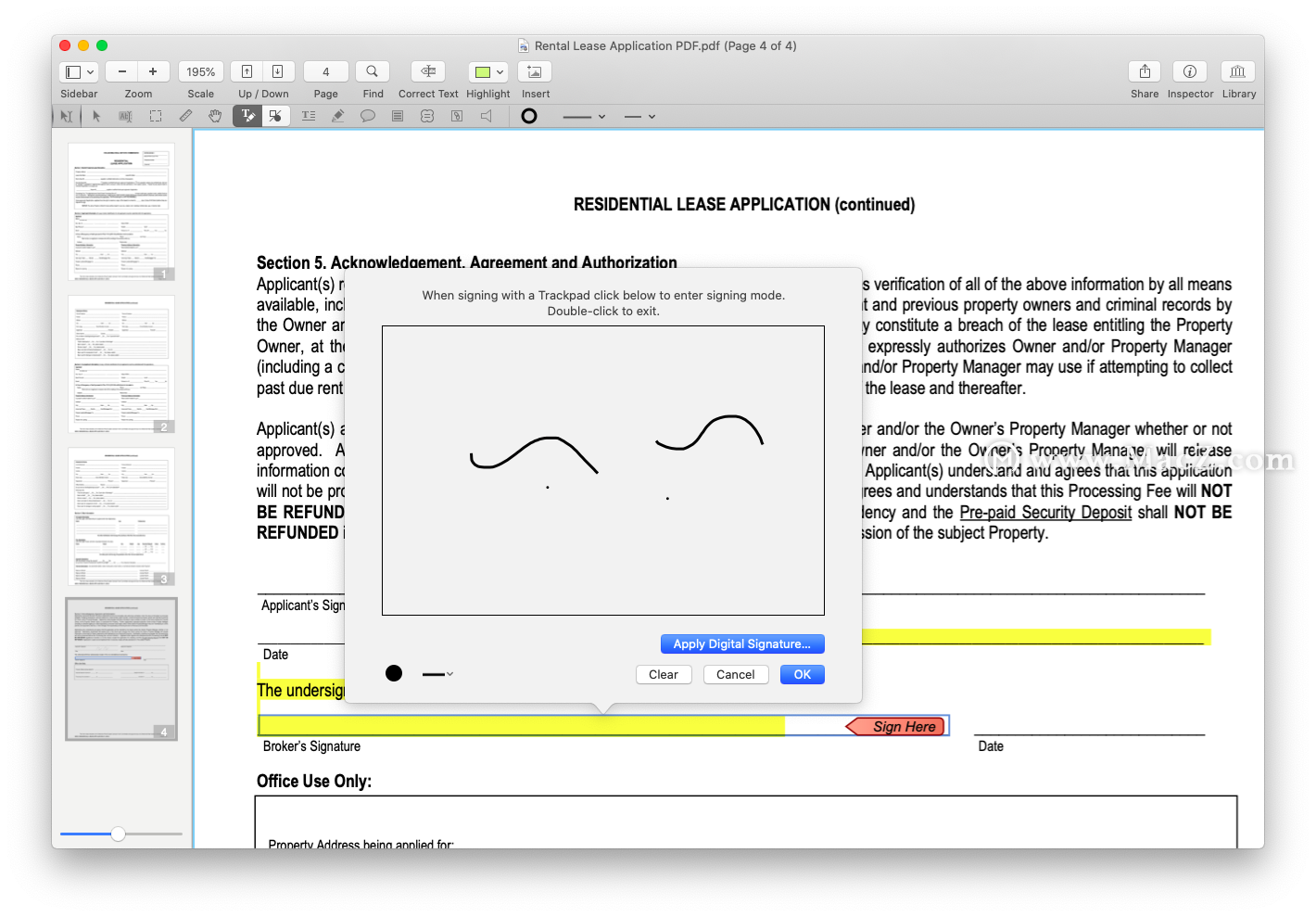This screenshot has width=1316, height=917.
Task: Click the Pre-paid Security Deposit underlined text
Action: coord(1045,513)
